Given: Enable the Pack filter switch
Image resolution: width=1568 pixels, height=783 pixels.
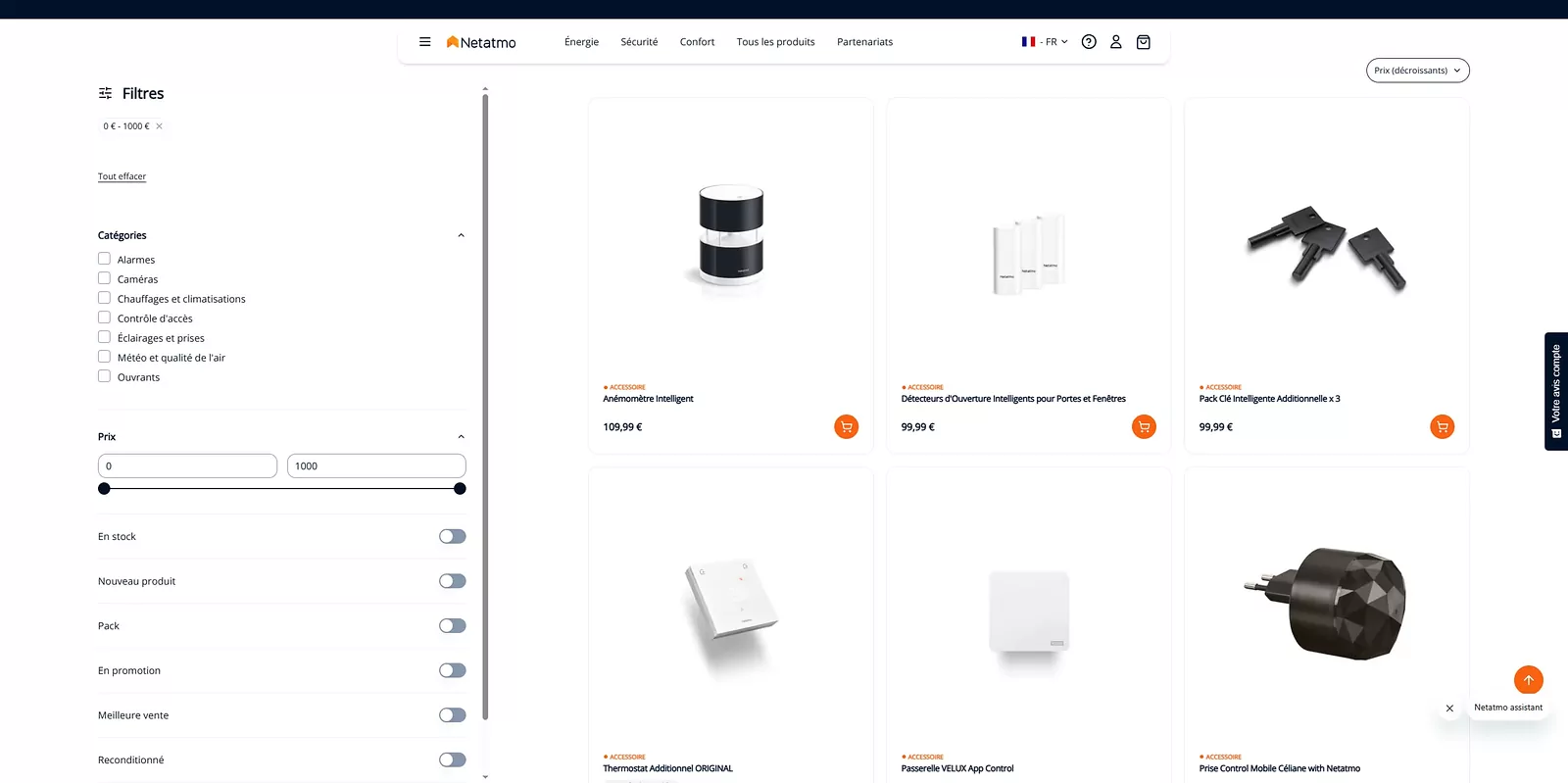Looking at the screenshot, I should tap(453, 626).
